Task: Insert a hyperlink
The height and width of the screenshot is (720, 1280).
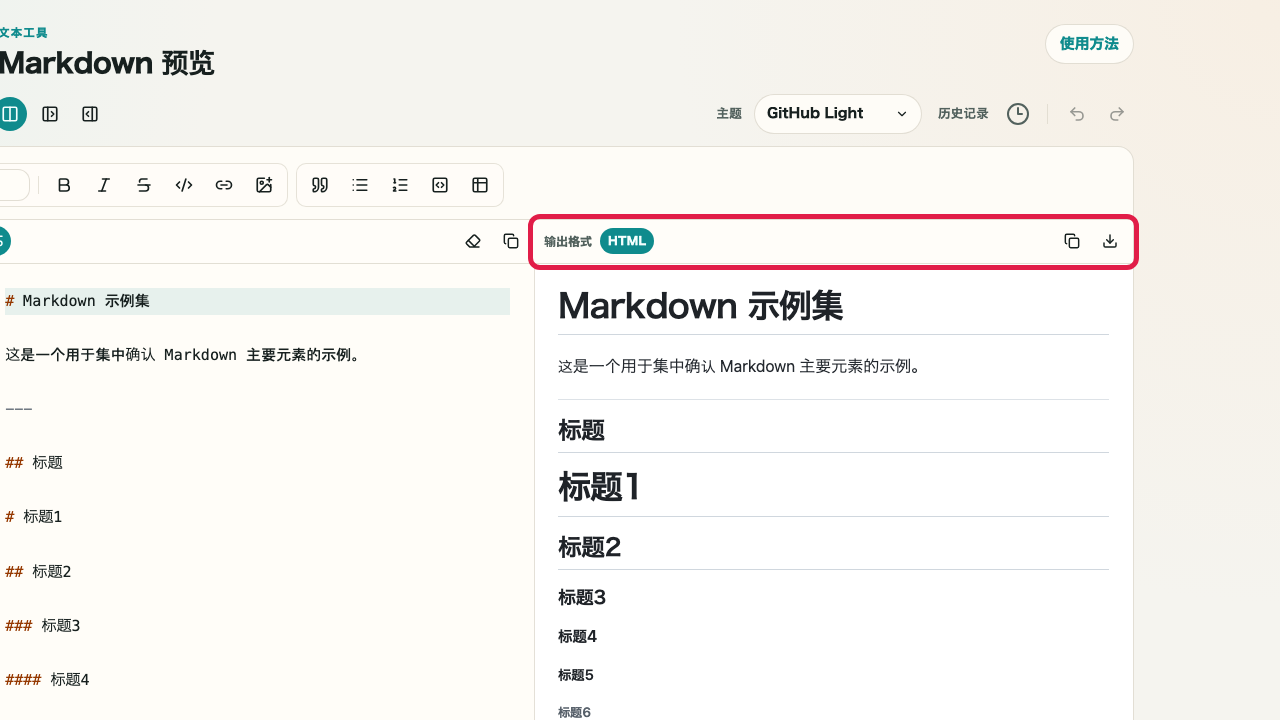Action: pos(224,185)
